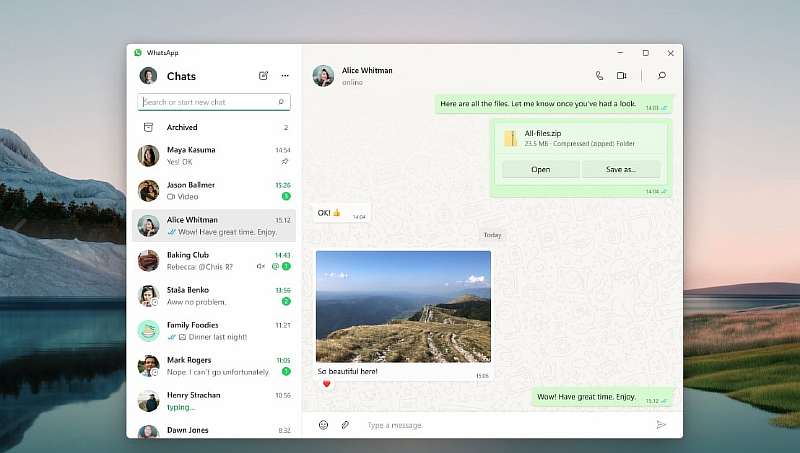The height and width of the screenshot is (453, 800).
Task: Open the three-dot menu beside Chats
Action: coord(285,76)
